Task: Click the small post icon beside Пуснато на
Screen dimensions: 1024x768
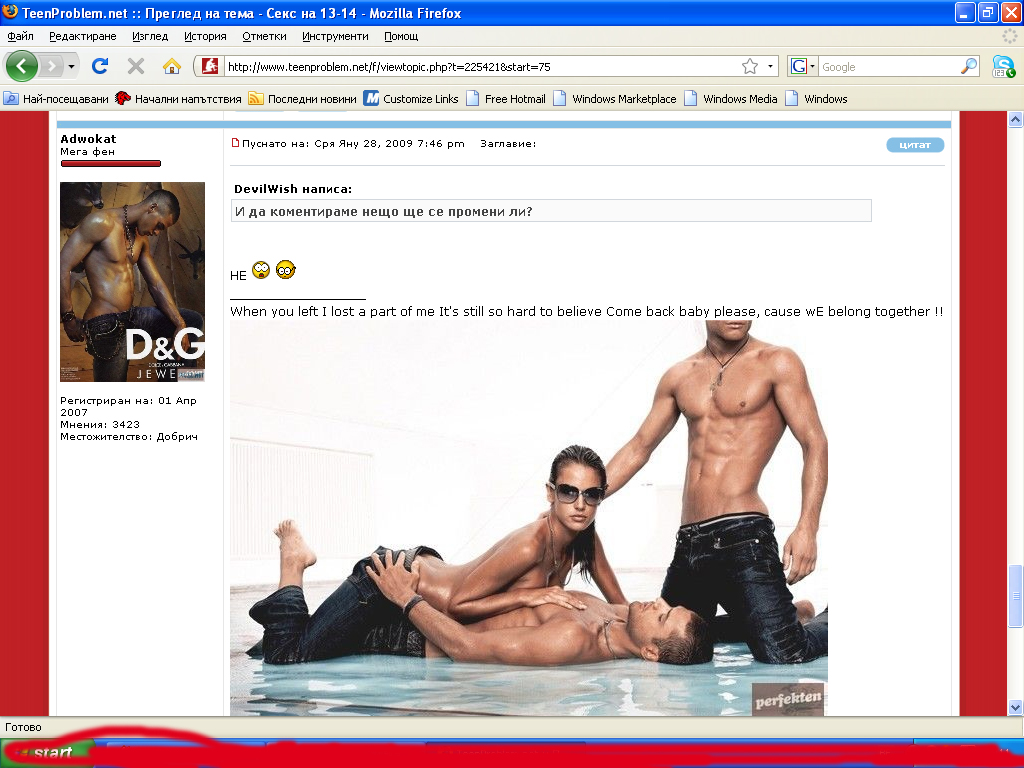Action: 236,143
